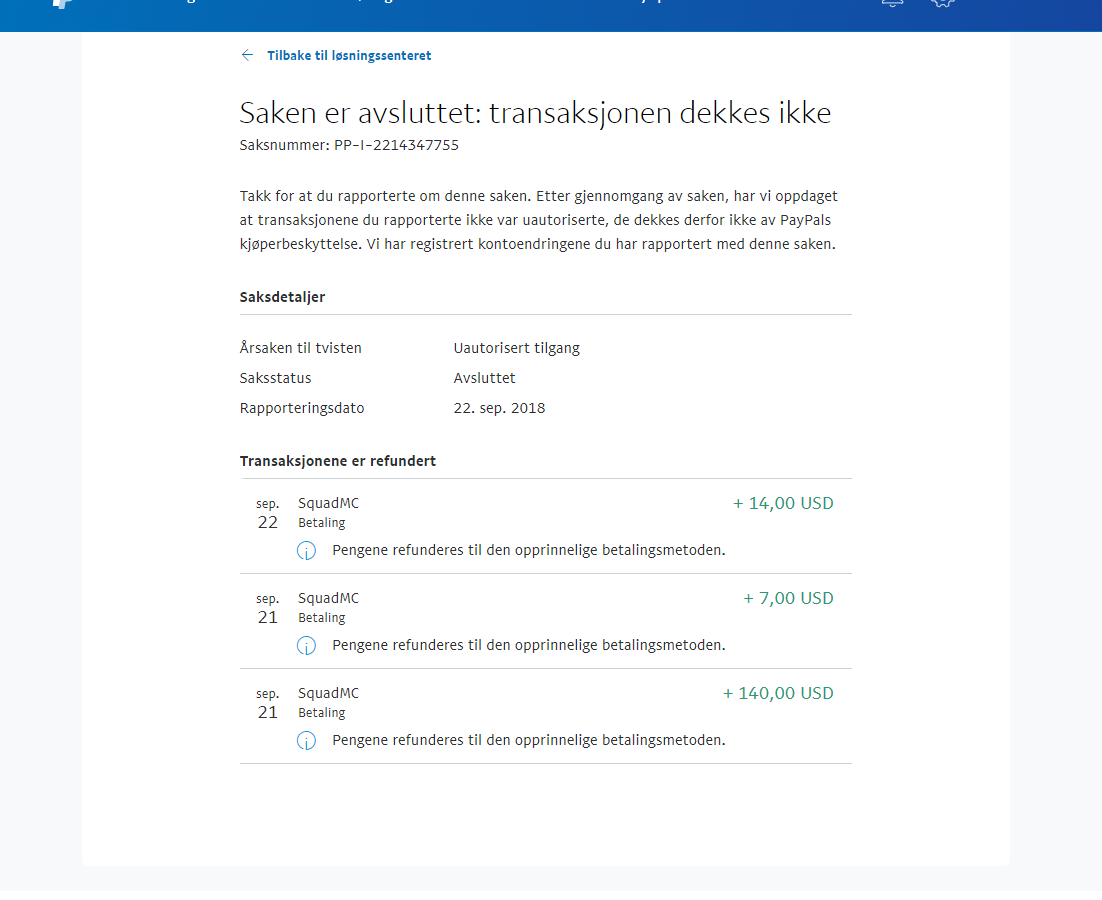Click the back arrow icon

click(247, 56)
